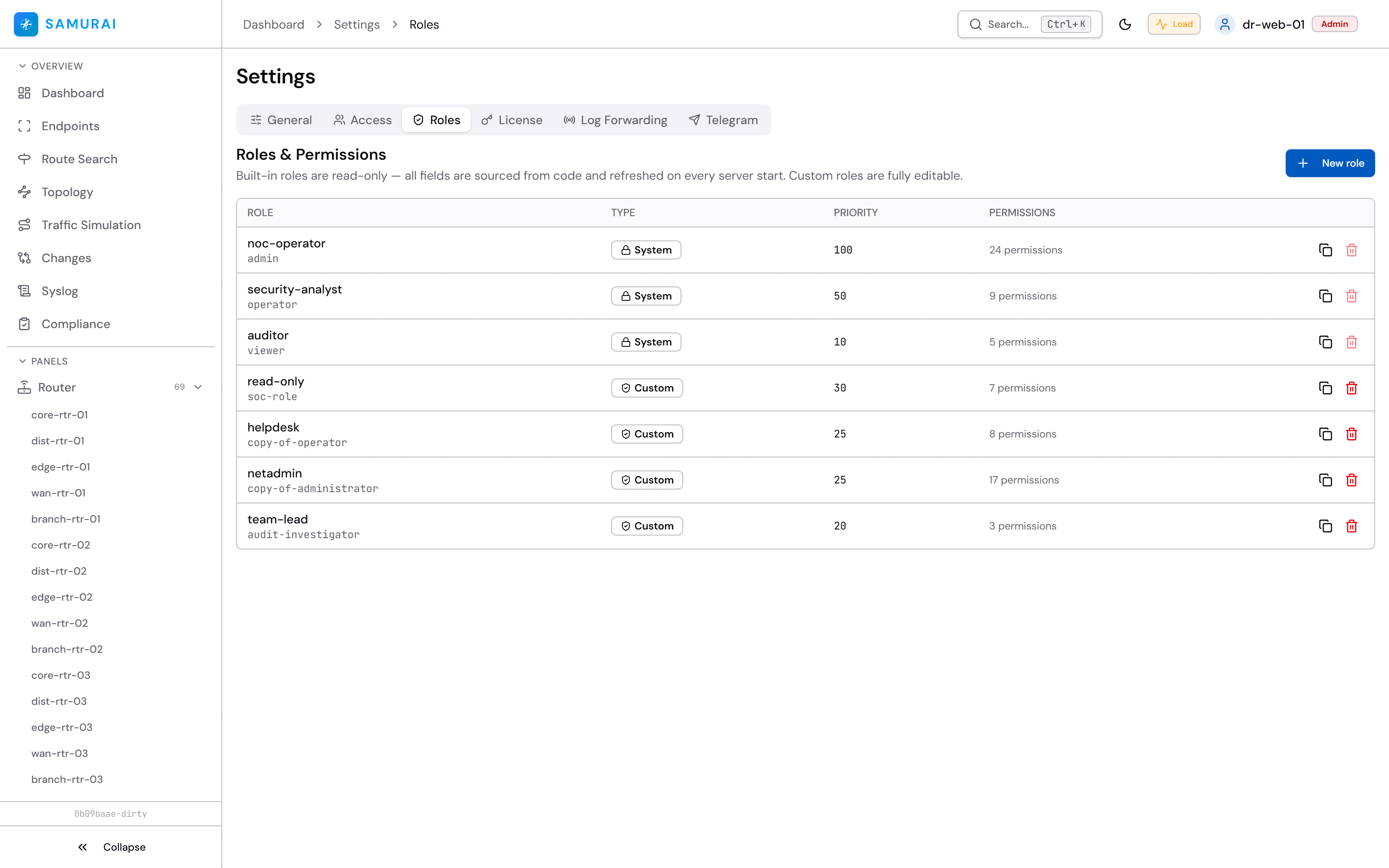Screen dimensions: 1389x868
Task: Select the Roles tab
Action: tap(436, 119)
